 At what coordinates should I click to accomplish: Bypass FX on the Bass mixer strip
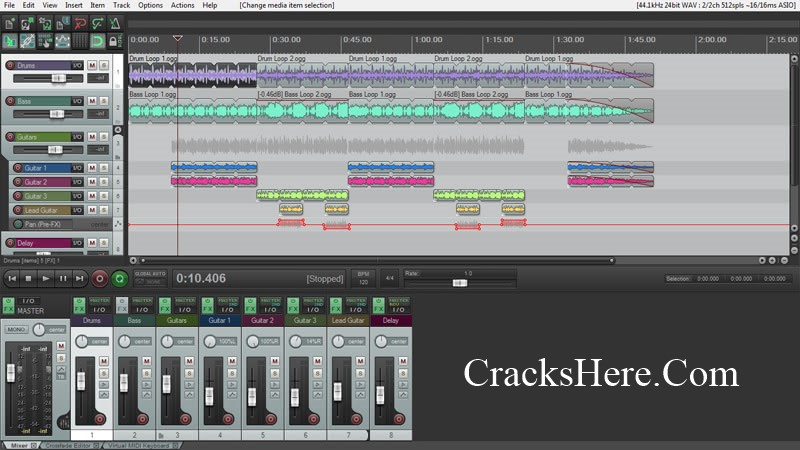point(122,306)
